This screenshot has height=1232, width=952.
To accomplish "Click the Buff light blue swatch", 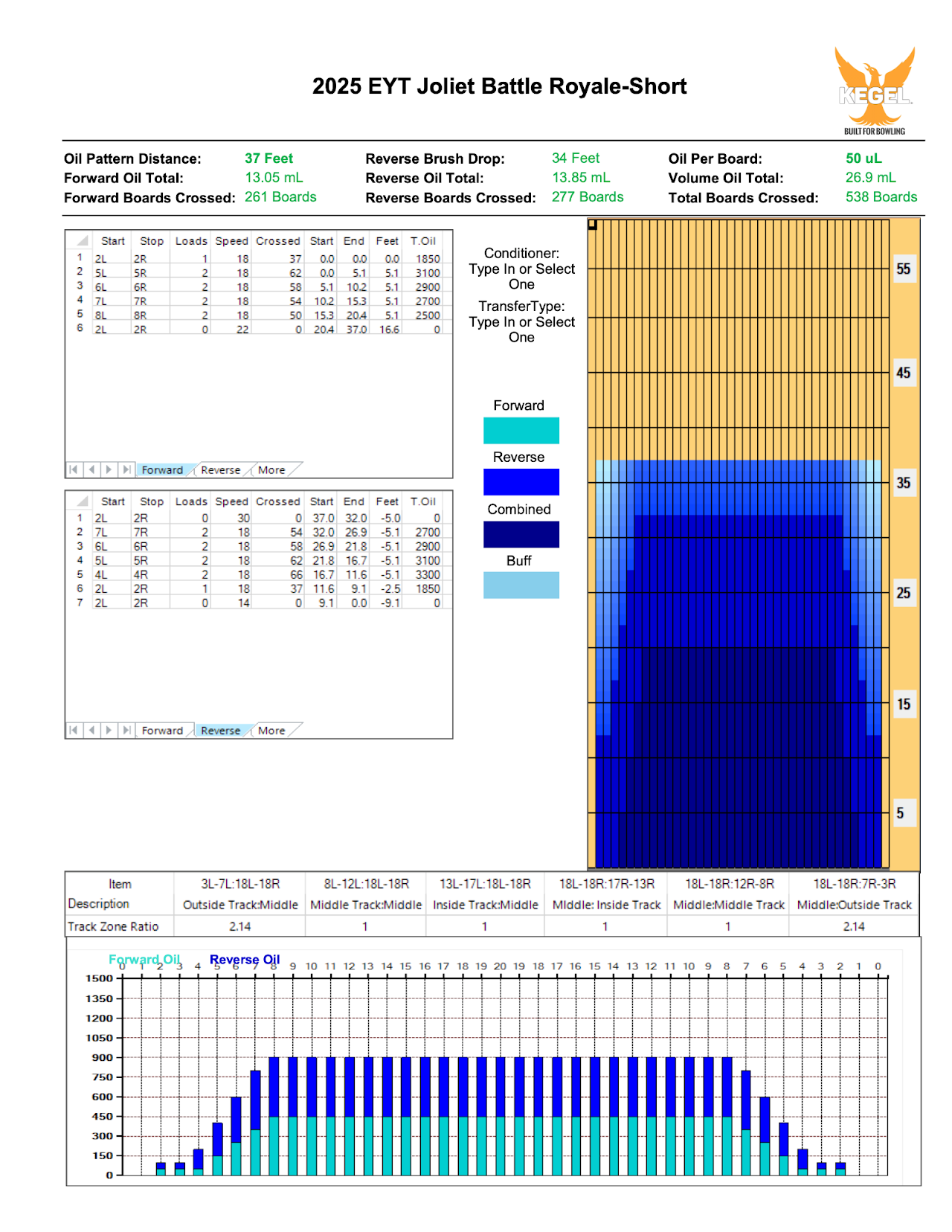I will pyautogui.click(x=521, y=585).
